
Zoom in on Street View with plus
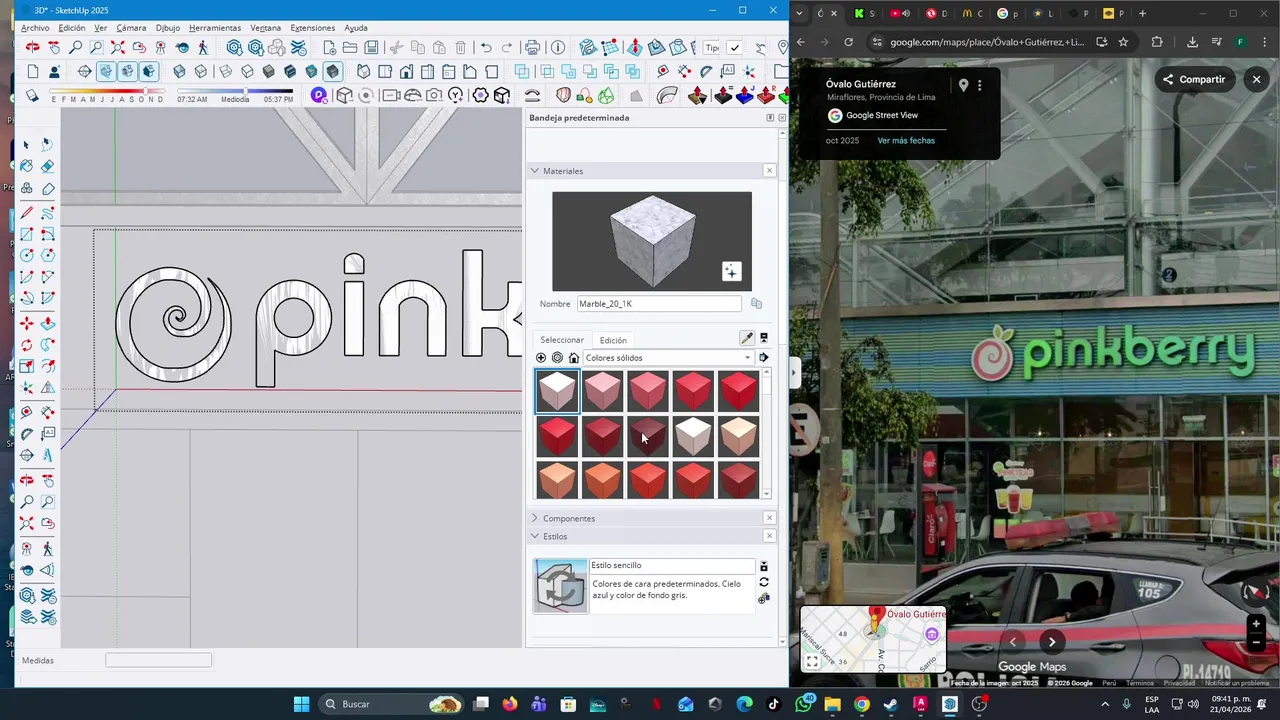coord(1256,624)
